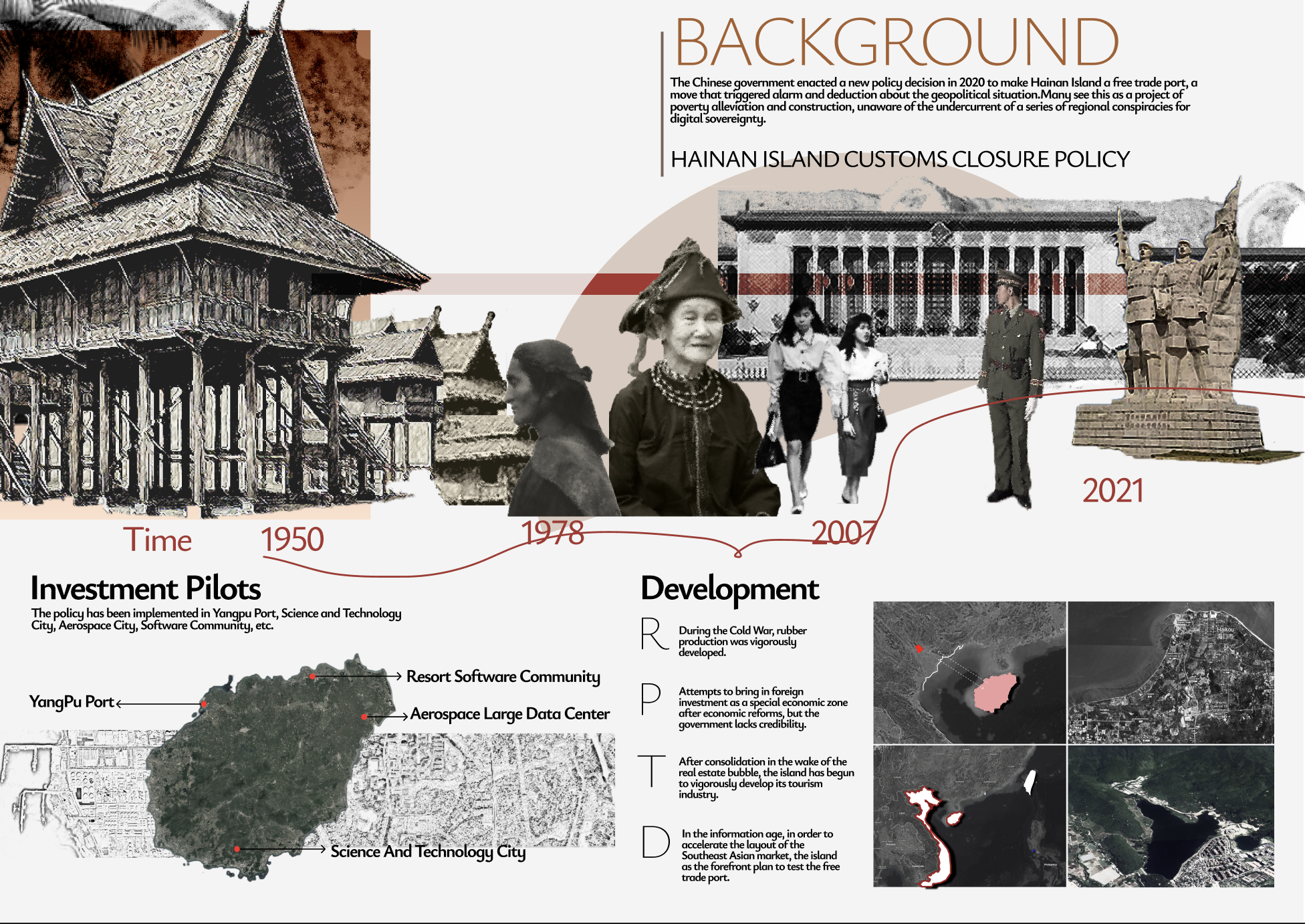The image size is (1305, 924).
Task: Open the Haikou city aerial thumbnail
Action: pyautogui.click(x=1171, y=673)
